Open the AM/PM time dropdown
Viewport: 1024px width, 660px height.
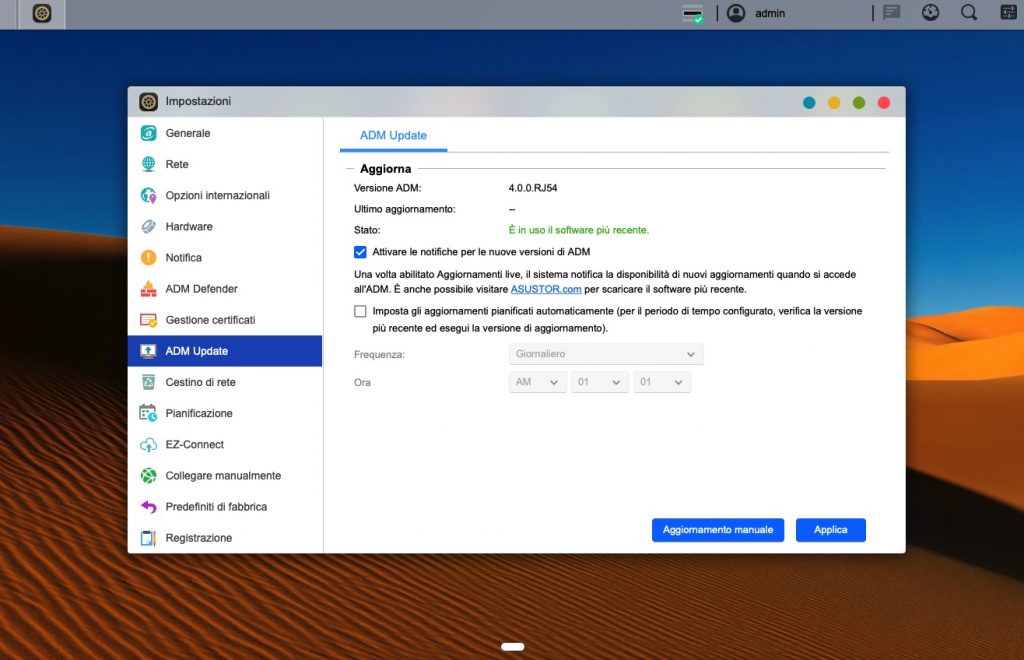(537, 382)
